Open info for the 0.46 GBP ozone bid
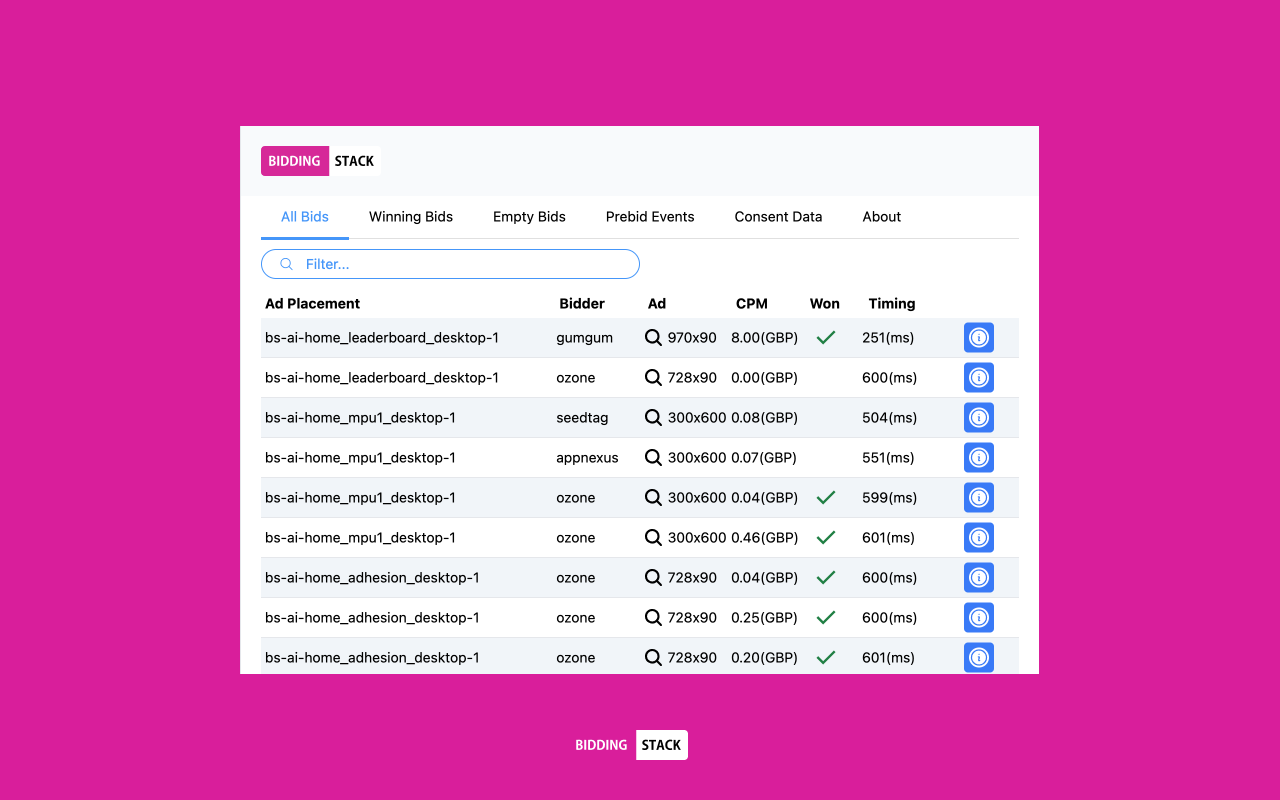Image resolution: width=1280 pixels, height=800 pixels. point(978,537)
